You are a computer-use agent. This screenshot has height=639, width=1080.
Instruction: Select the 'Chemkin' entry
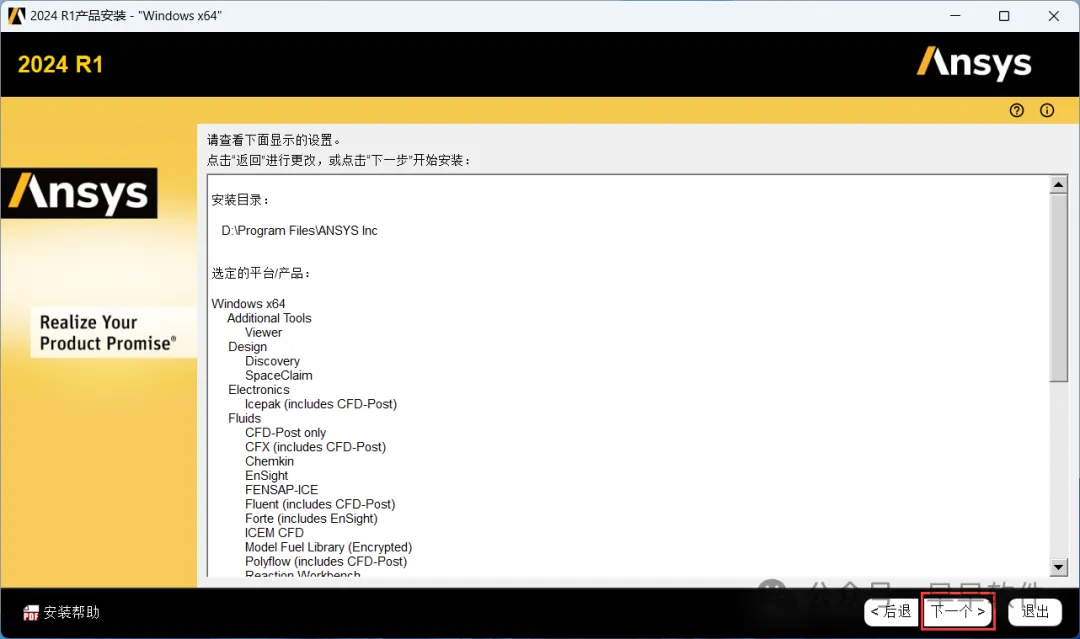269,461
